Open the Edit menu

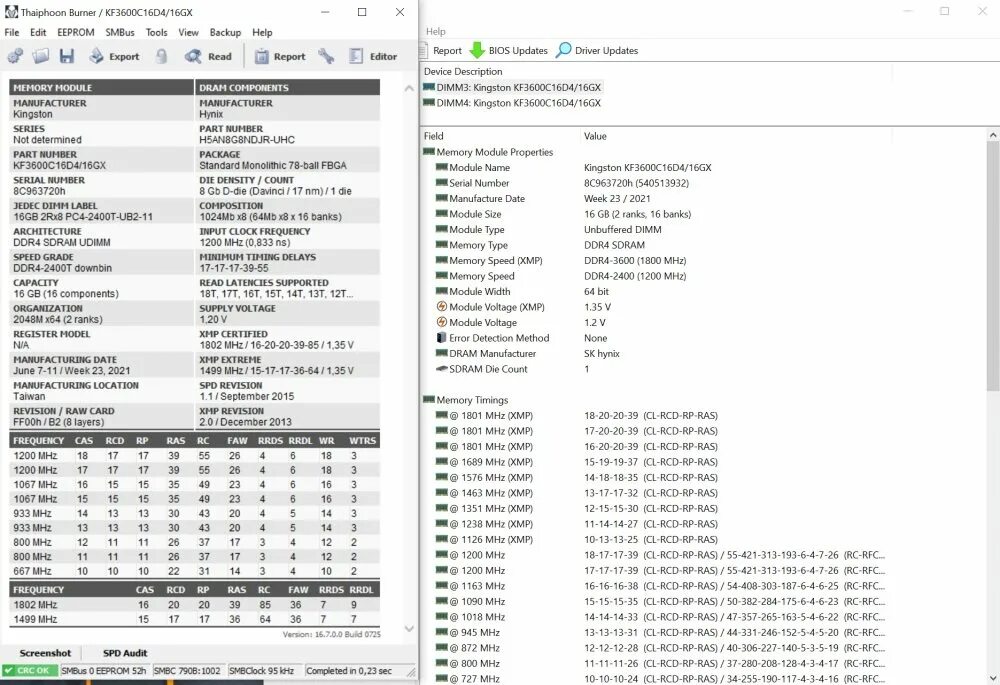click(38, 32)
